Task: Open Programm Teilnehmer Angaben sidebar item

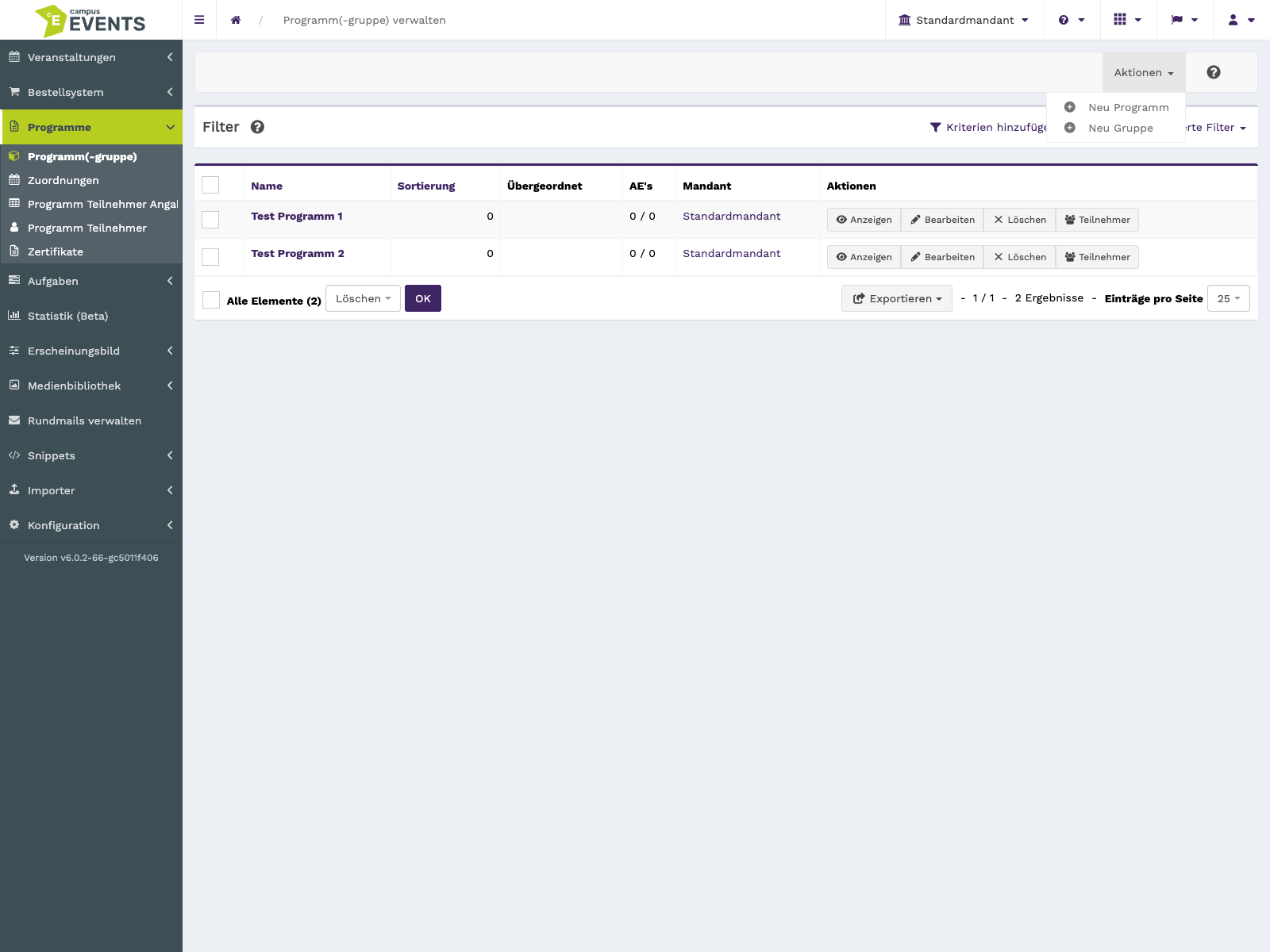Action: (91, 204)
